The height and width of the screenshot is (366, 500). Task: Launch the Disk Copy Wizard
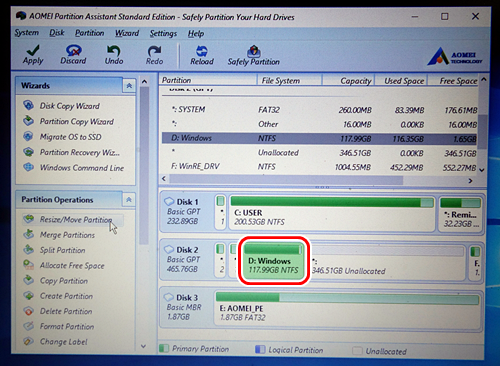(x=61, y=106)
